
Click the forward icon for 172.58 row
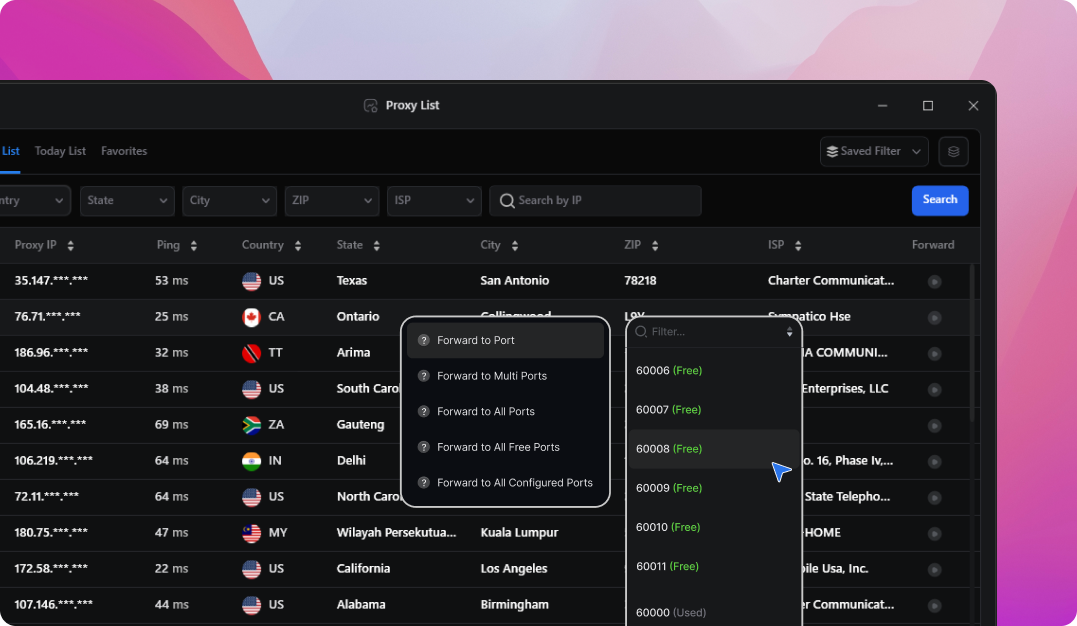(934, 569)
